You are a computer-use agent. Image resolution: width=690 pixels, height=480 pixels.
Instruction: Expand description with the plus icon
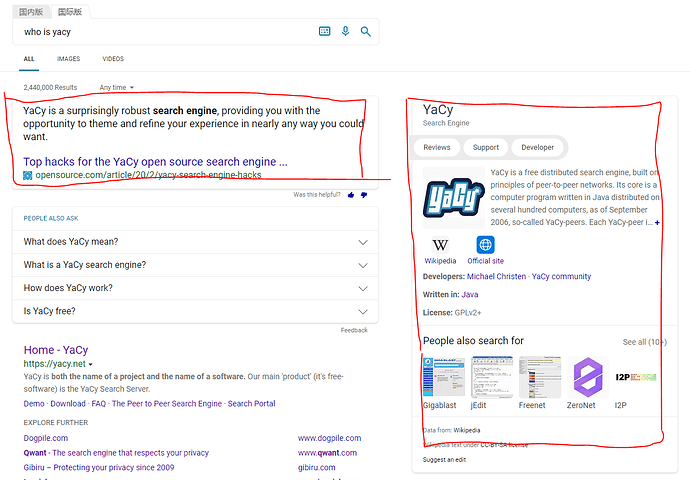pyautogui.click(x=657, y=223)
